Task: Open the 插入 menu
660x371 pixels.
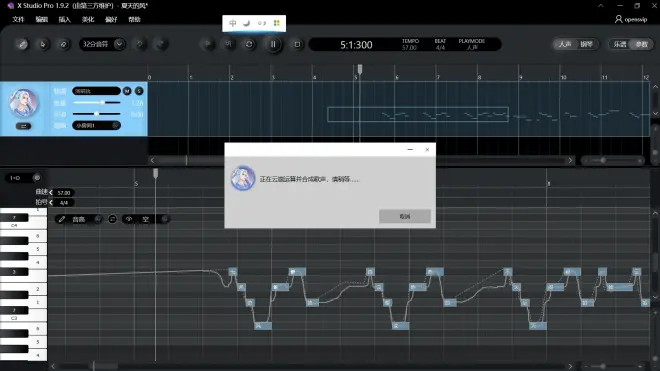Action: coord(64,19)
